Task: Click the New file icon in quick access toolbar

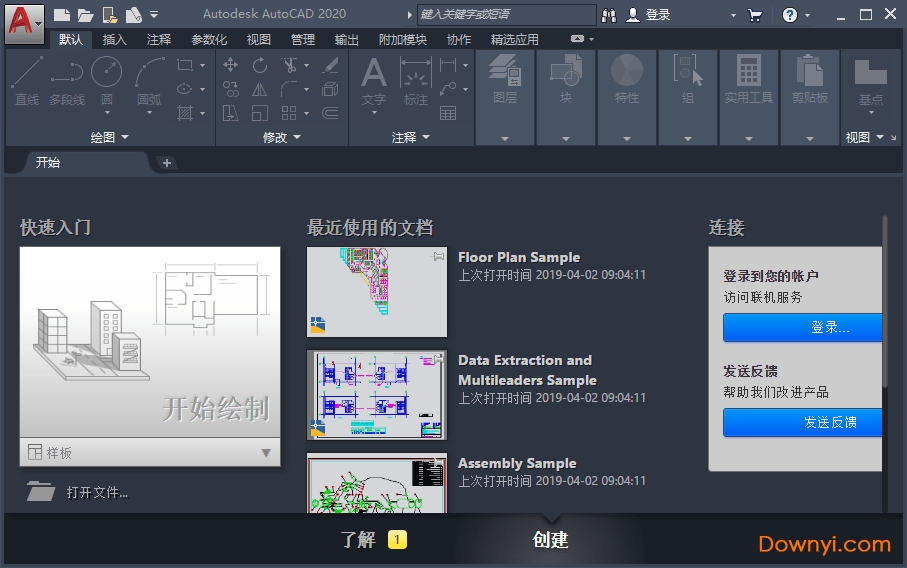Action: 62,15
